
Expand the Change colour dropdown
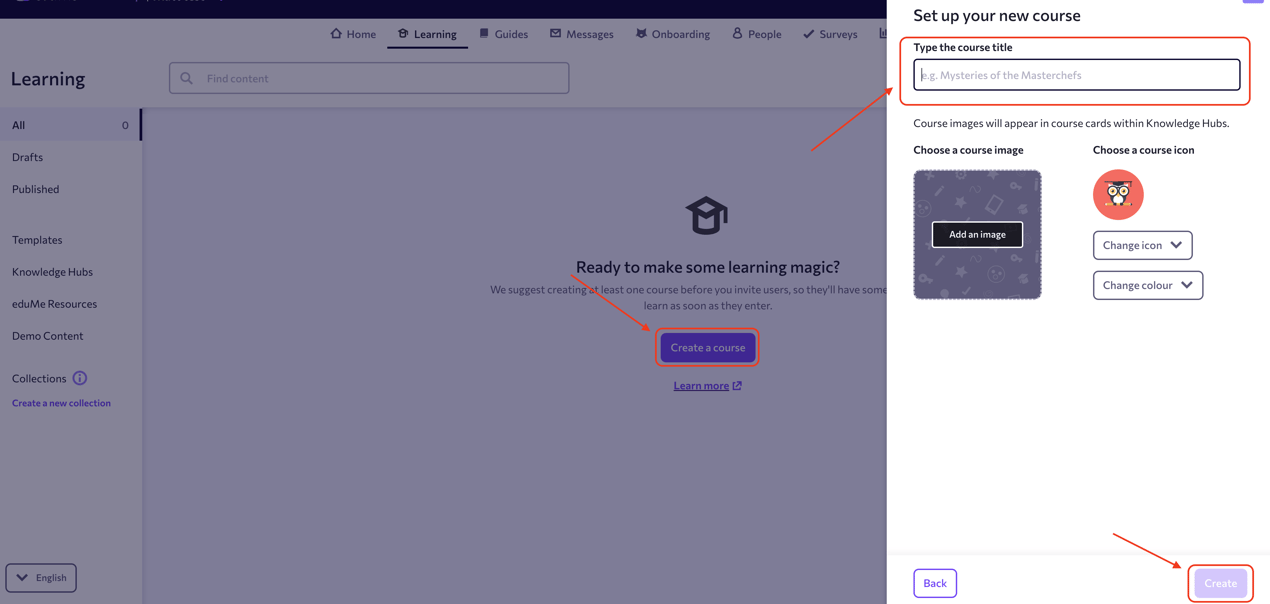pyautogui.click(x=1147, y=285)
